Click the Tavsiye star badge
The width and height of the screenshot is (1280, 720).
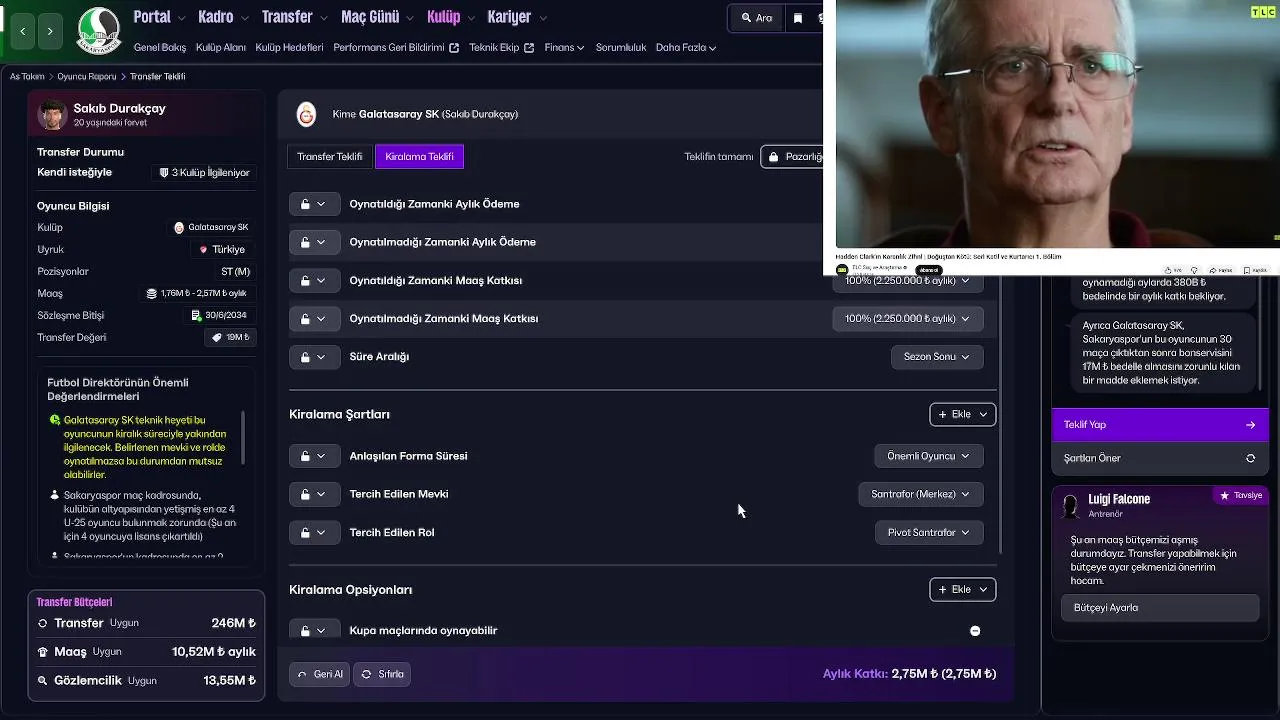pyautogui.click(x=1240, y=496)
